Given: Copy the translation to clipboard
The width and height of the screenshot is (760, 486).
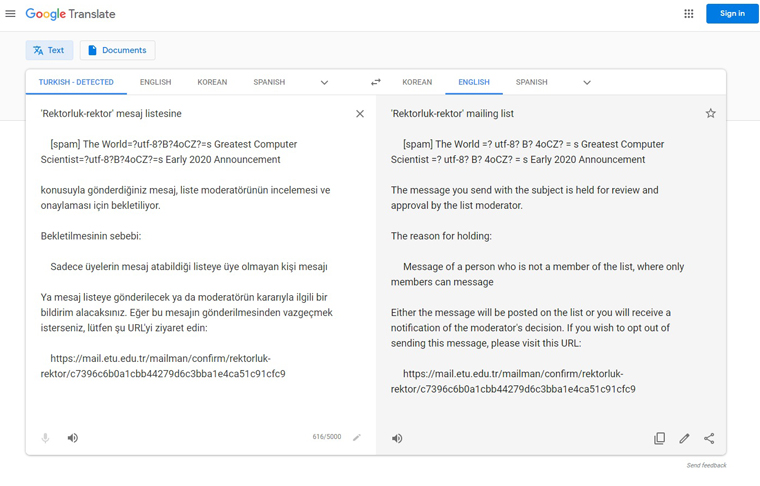Looking at the screenshot, I should 659,439.
